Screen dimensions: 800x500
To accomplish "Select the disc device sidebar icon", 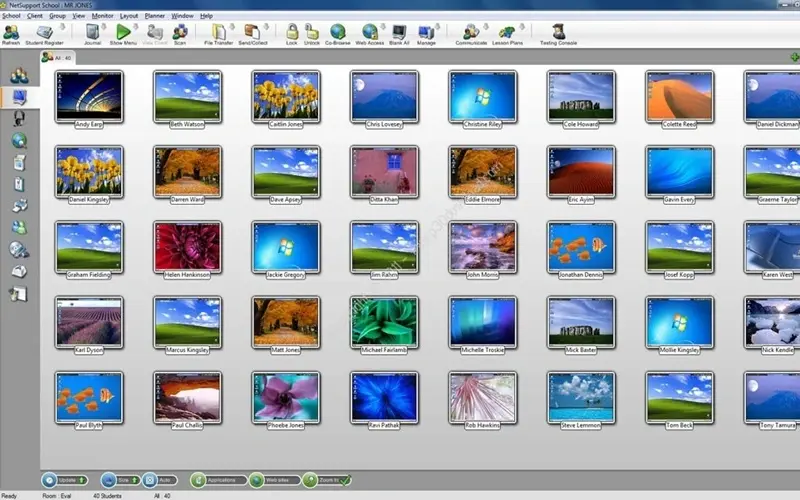I will 19,249.
